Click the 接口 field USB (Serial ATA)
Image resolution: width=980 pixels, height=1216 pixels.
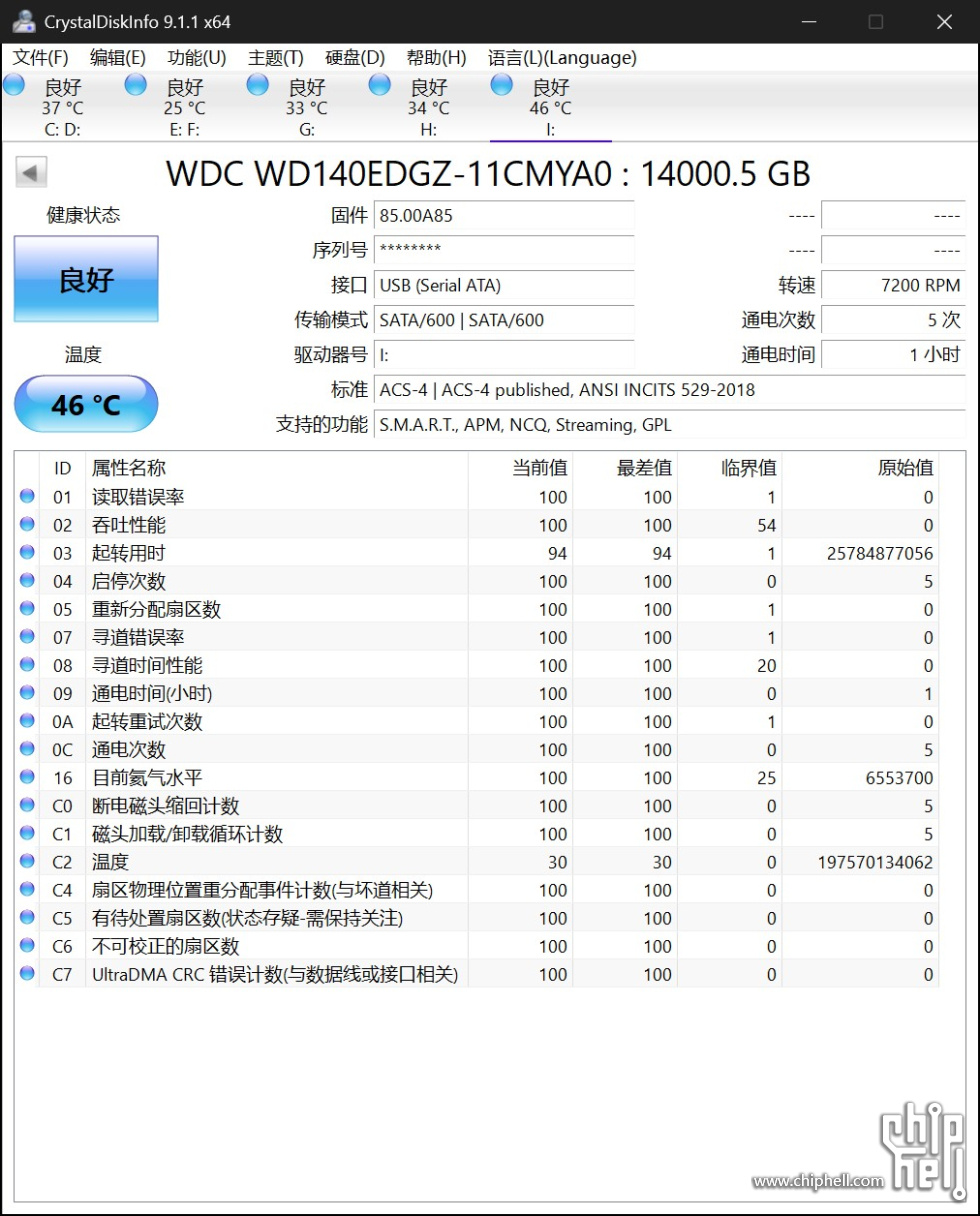pos(504,285)
